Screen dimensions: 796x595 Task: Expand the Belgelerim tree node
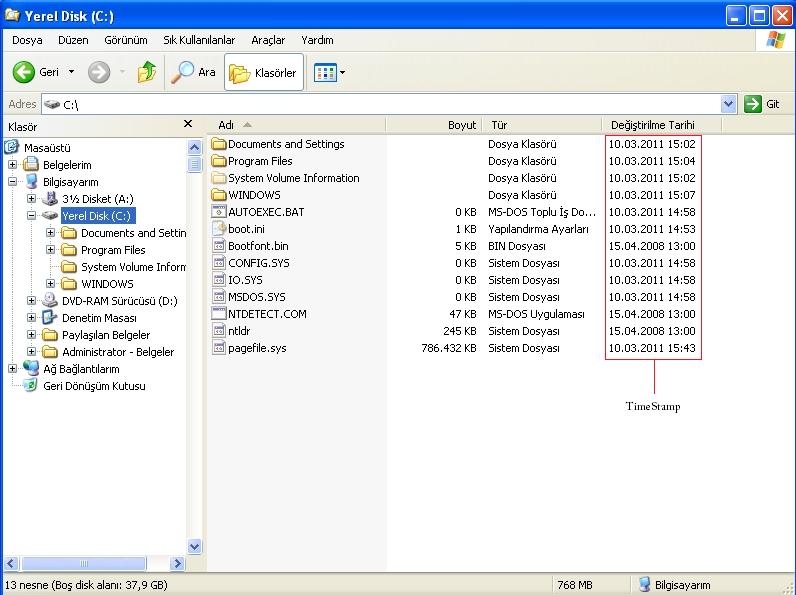tap(13, 164)
